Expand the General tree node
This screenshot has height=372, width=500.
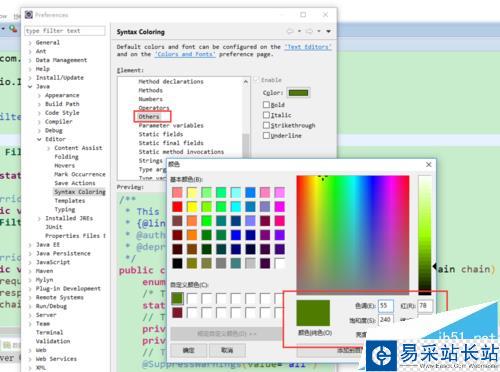coord(30,43)
